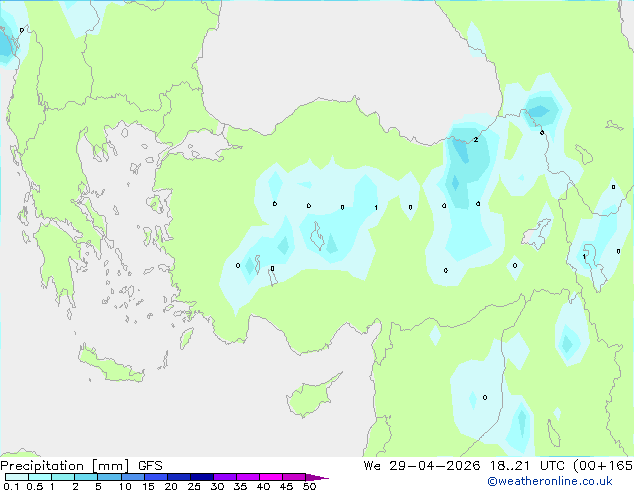Viewport: 634px width, 490px height.
Task: Click the 'GFS' model label
Action: pyautogui.click(x=150, y=466)
